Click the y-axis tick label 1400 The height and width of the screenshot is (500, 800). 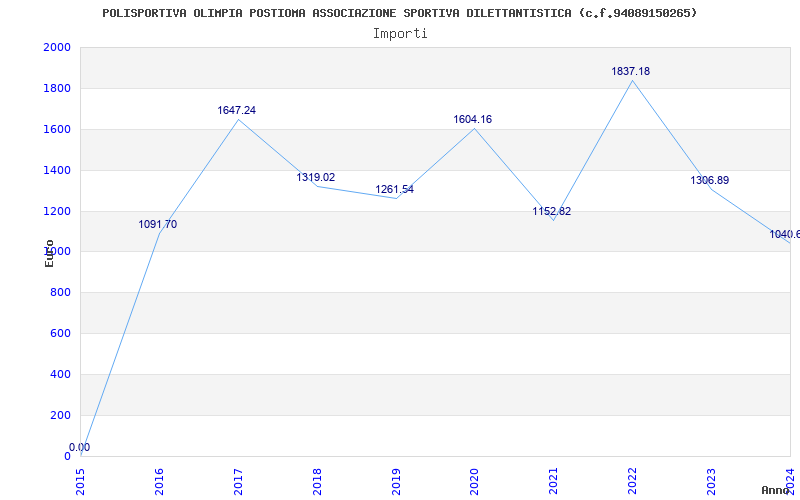point(57,170)
